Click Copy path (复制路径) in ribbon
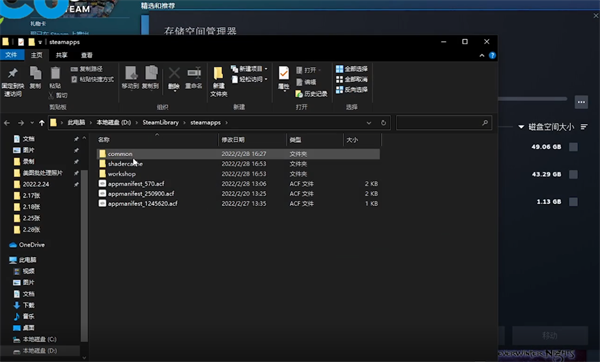Viewport: 600px width, 362px height. [x=87, y=69]
